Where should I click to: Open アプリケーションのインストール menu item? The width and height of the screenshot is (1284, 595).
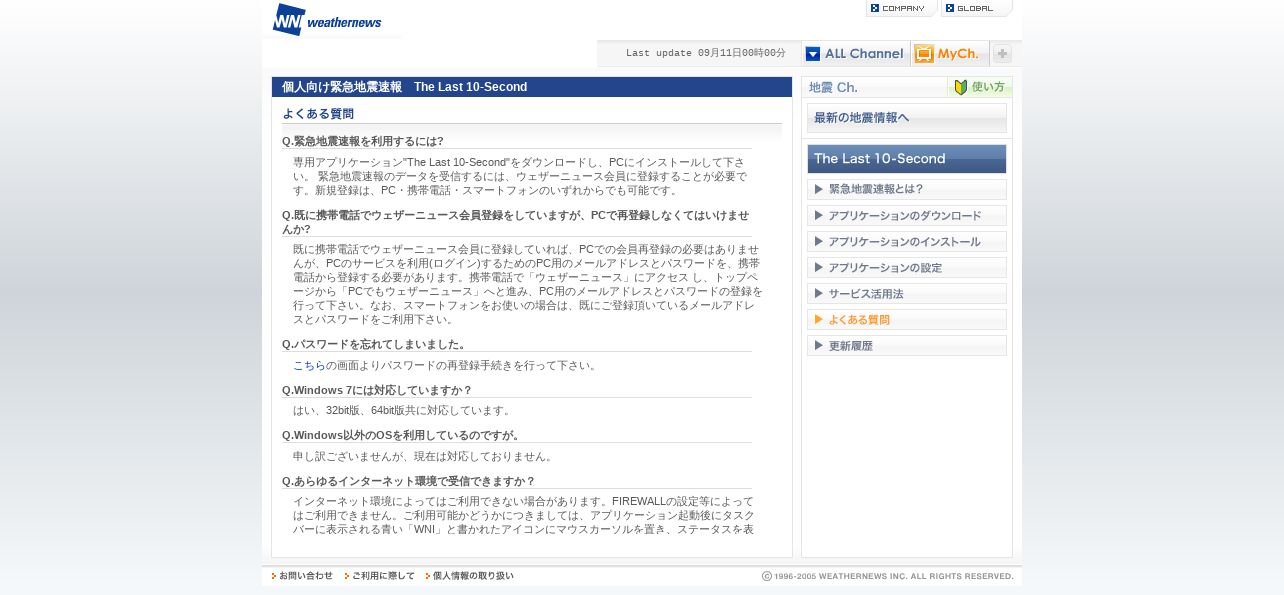pyautogui.click(x=907, y=241)
